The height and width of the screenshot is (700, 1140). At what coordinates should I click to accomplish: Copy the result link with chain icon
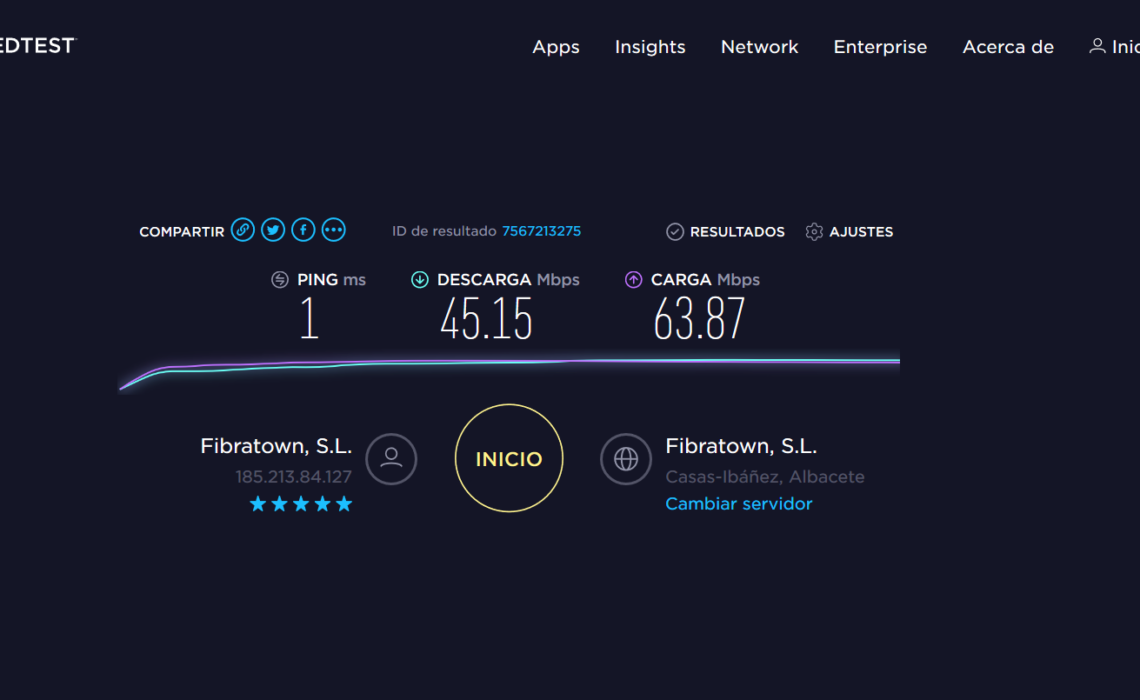(243, 230)
